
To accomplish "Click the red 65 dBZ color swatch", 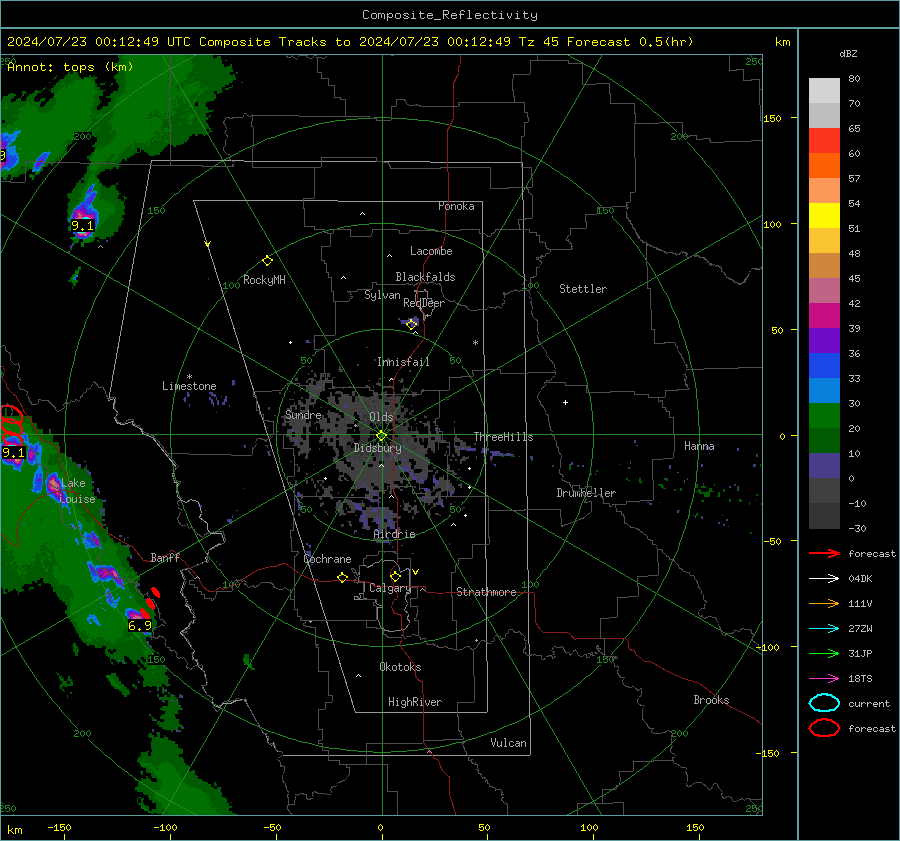I will tap(824, 140).
